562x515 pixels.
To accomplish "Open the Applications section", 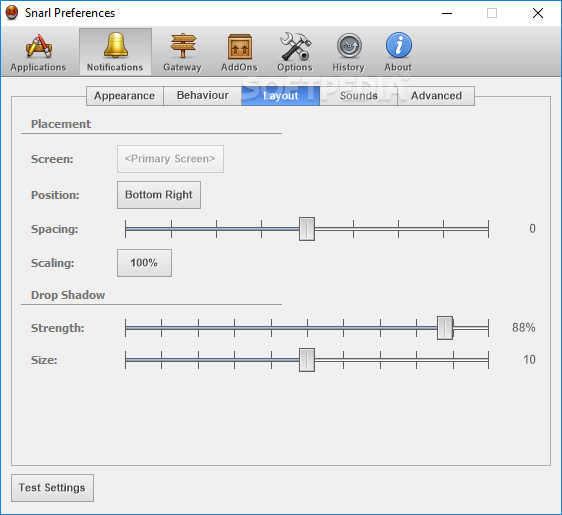I will [38, 52].
